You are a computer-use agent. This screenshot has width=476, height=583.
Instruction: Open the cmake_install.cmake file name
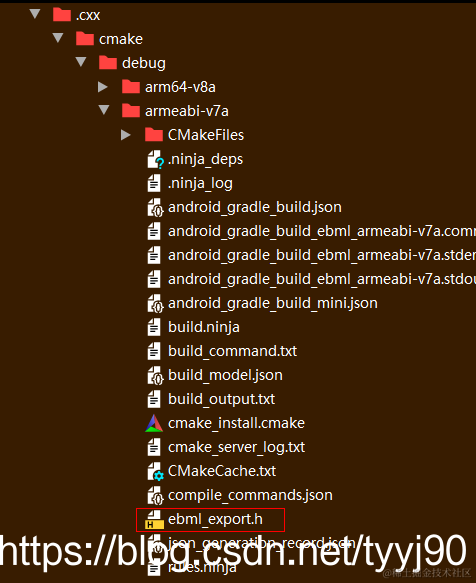(x=236, y=423)
